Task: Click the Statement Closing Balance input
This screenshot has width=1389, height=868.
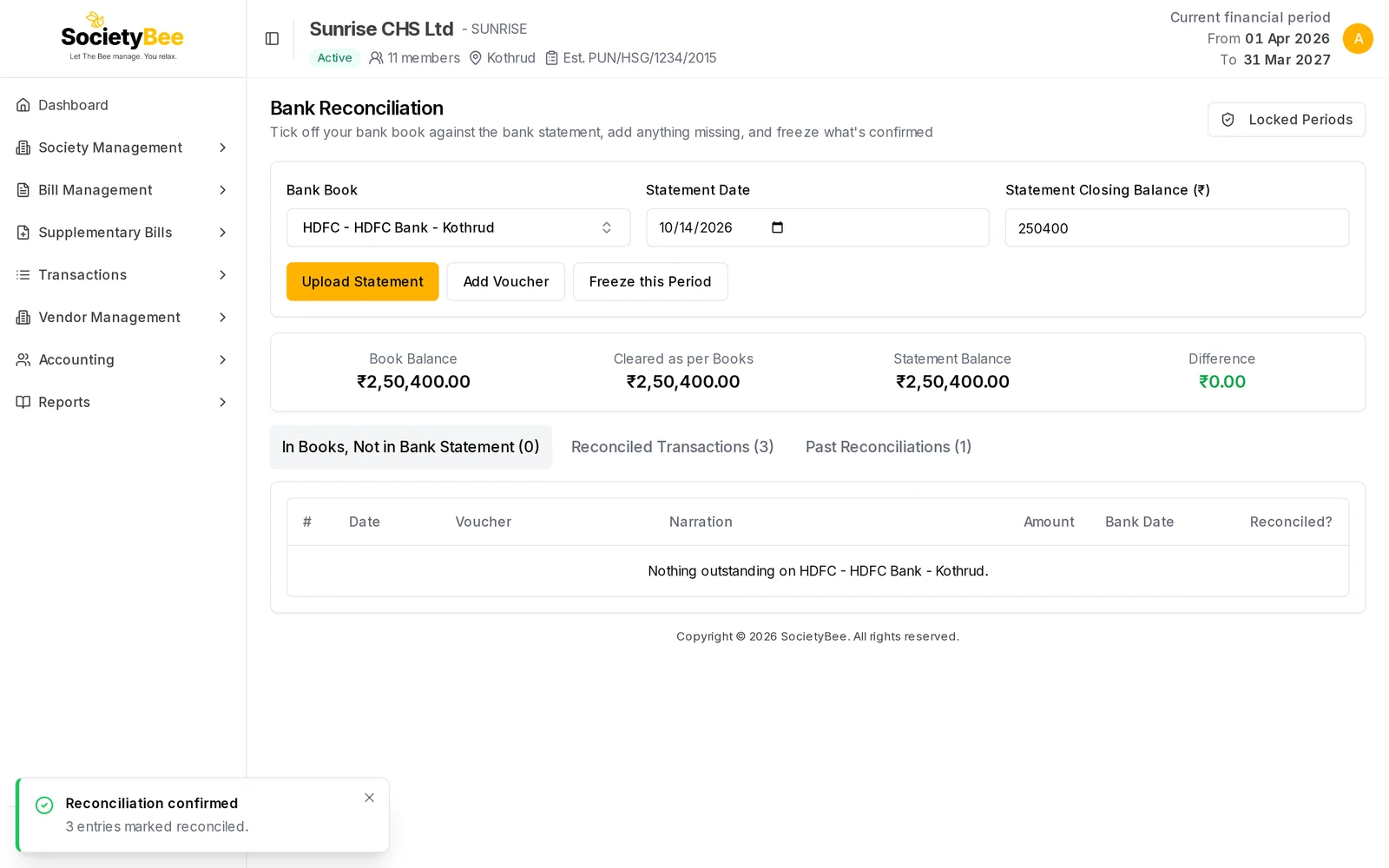Action: coord(1177,227)
